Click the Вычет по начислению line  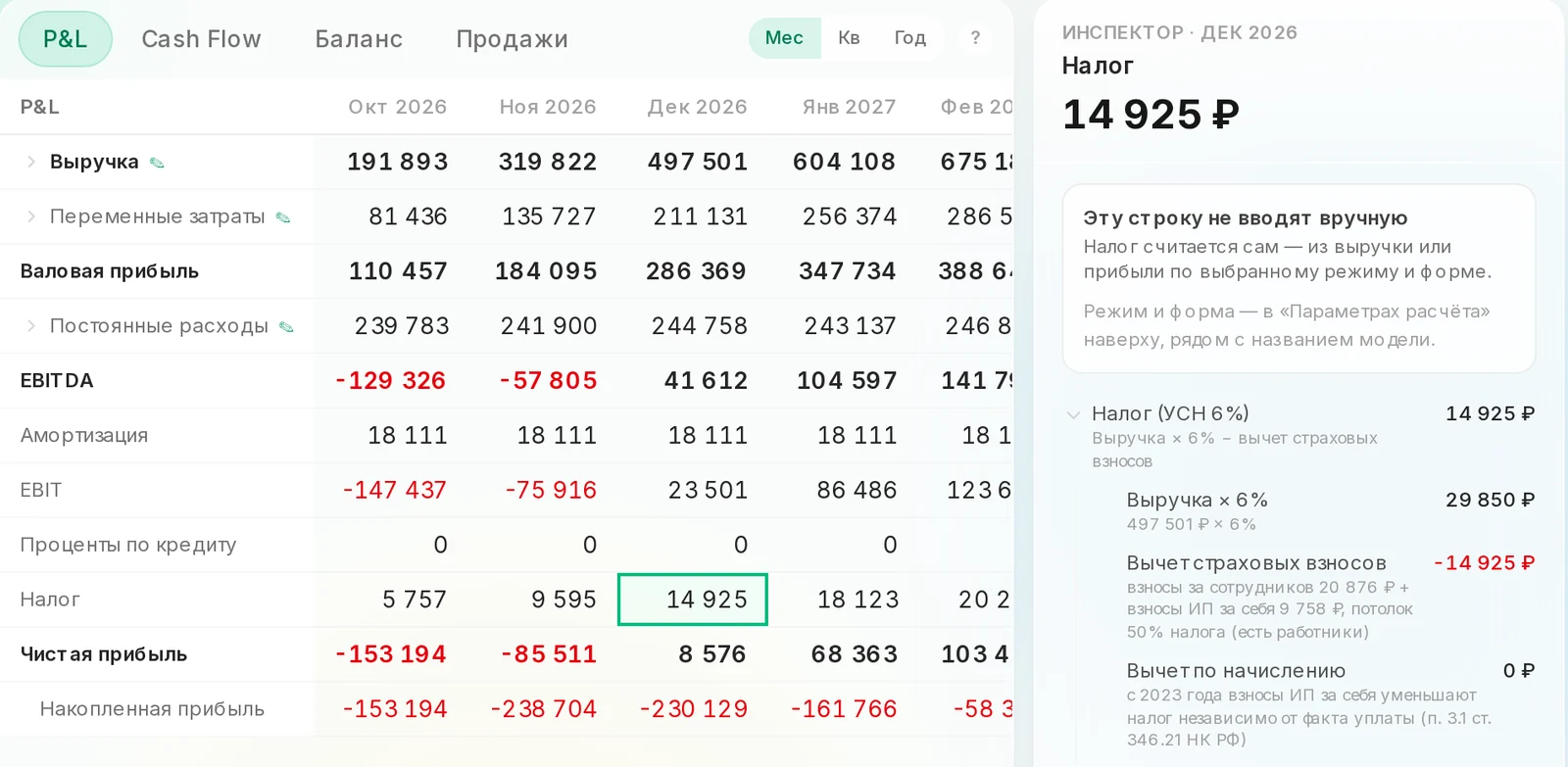(1330, 704)
